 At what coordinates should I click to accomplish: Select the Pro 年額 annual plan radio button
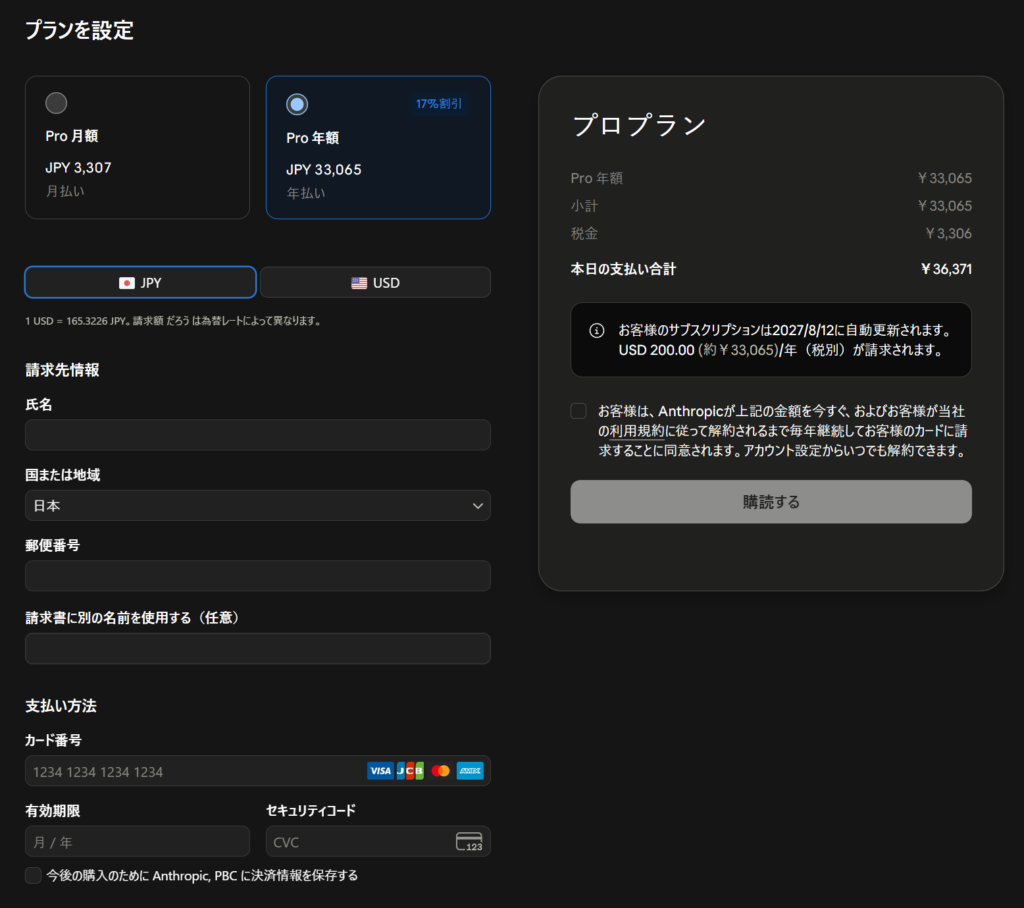point(297,105)
